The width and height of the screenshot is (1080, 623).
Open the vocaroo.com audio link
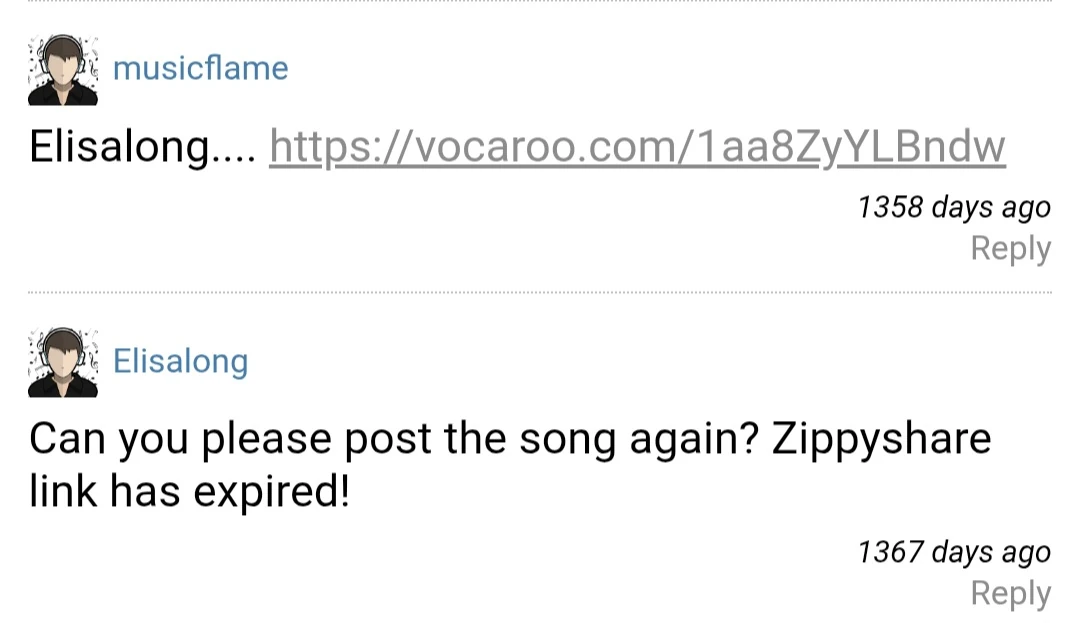(x=637, y=148)
